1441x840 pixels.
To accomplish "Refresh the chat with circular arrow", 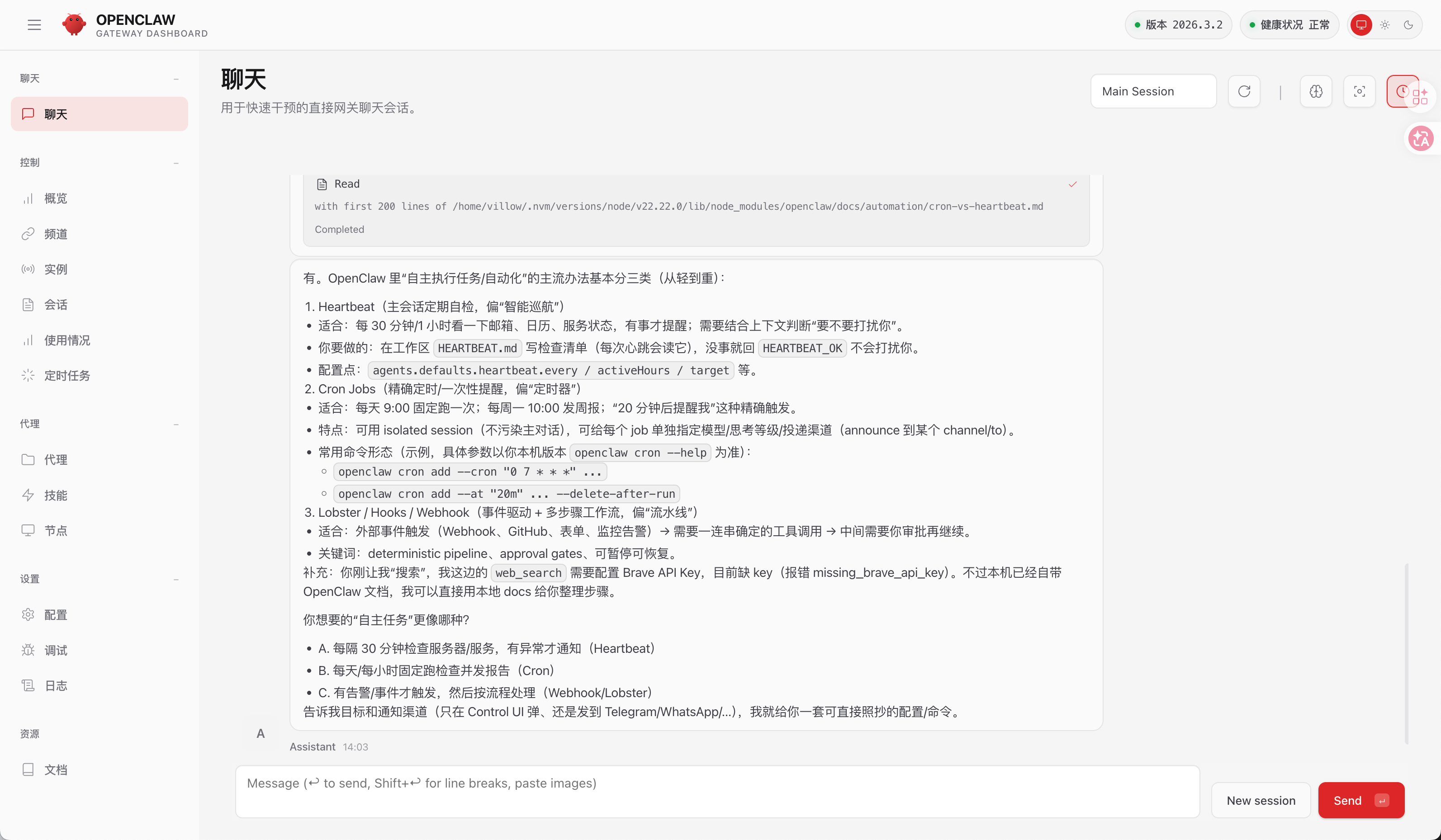I will (x=1244, y=91).
